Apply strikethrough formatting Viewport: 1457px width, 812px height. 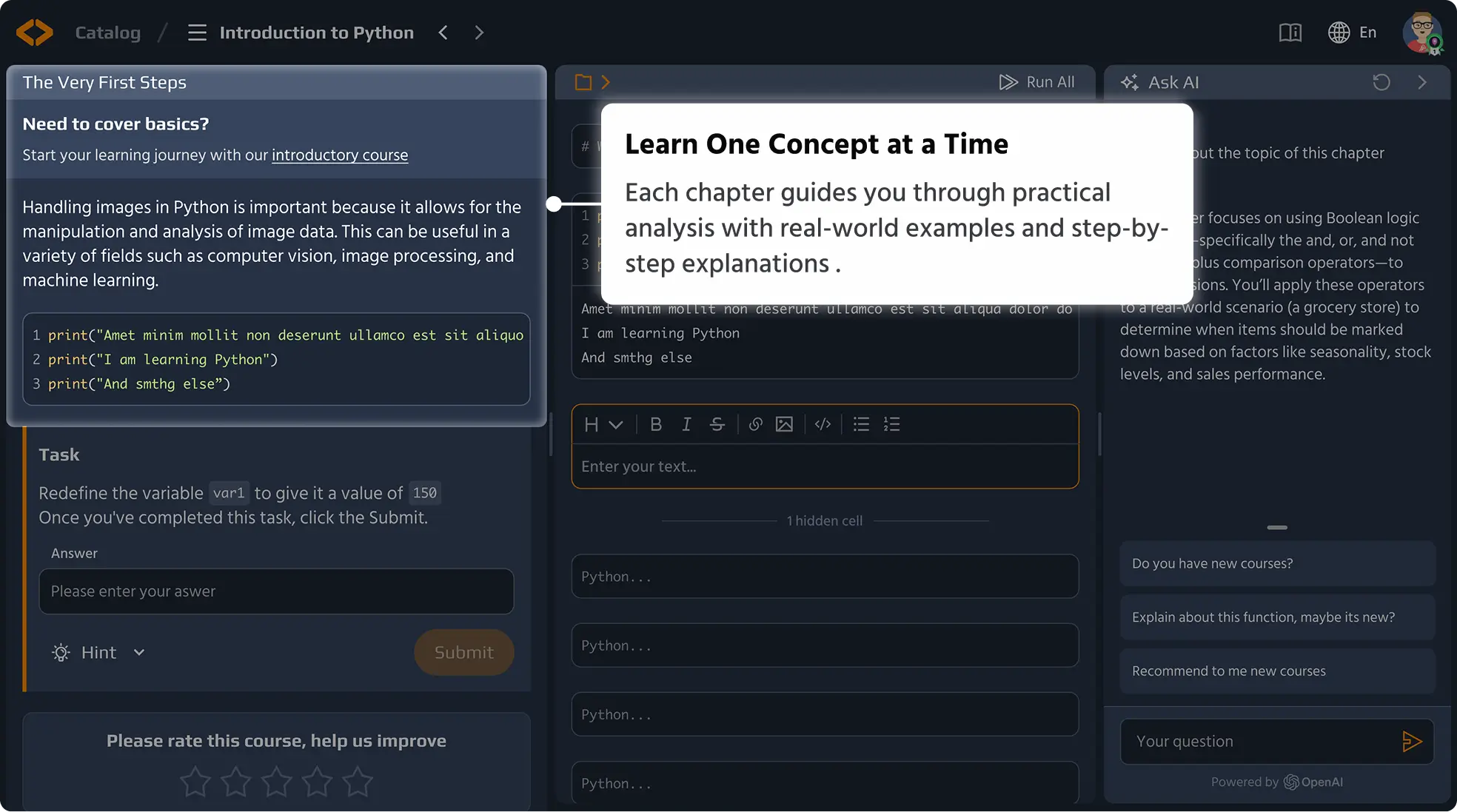(717, 424)
